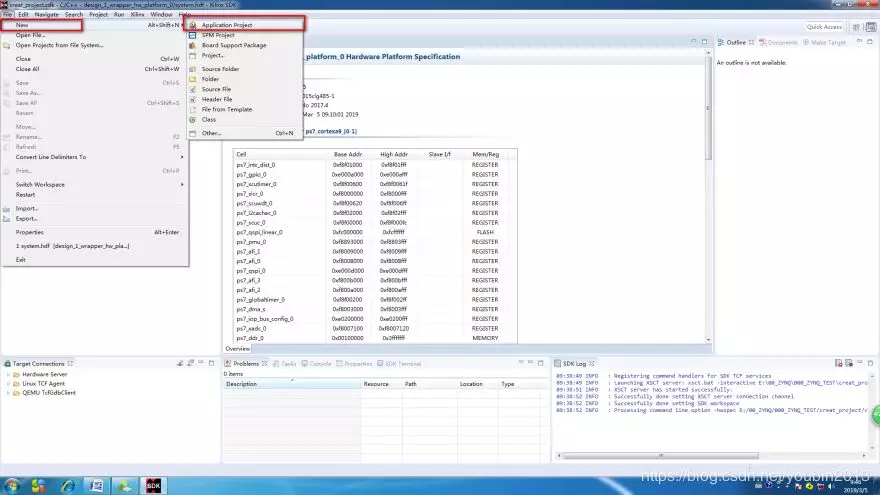Click the Source Folder icon in submenu

click(192, 69)
